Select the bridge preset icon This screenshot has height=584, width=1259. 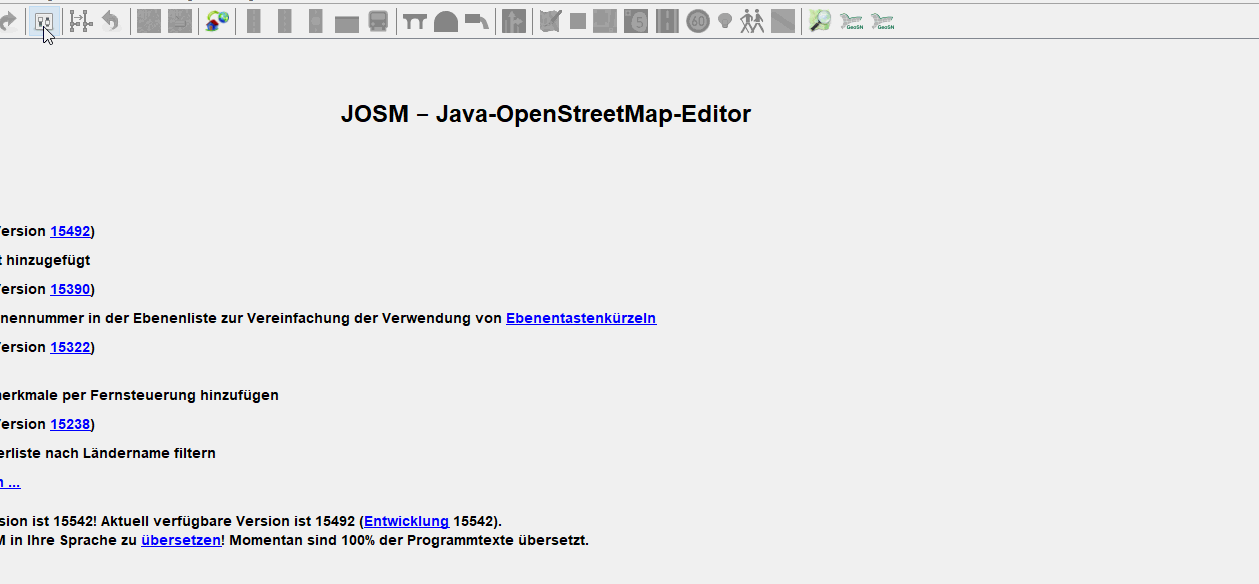tap(415, 21)
